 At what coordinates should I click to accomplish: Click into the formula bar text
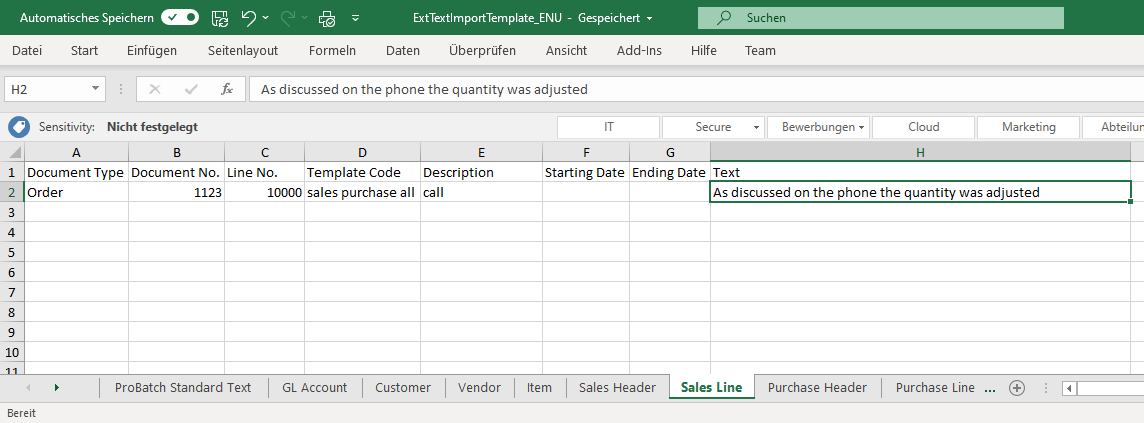pyautogui.click(x=696, y=89)
